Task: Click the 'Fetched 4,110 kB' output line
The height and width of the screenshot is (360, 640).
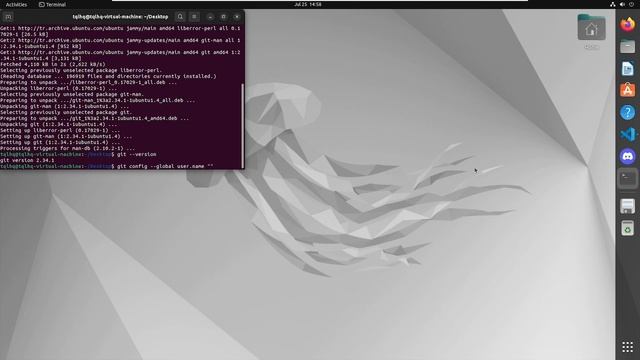Action: coord(53,64)
